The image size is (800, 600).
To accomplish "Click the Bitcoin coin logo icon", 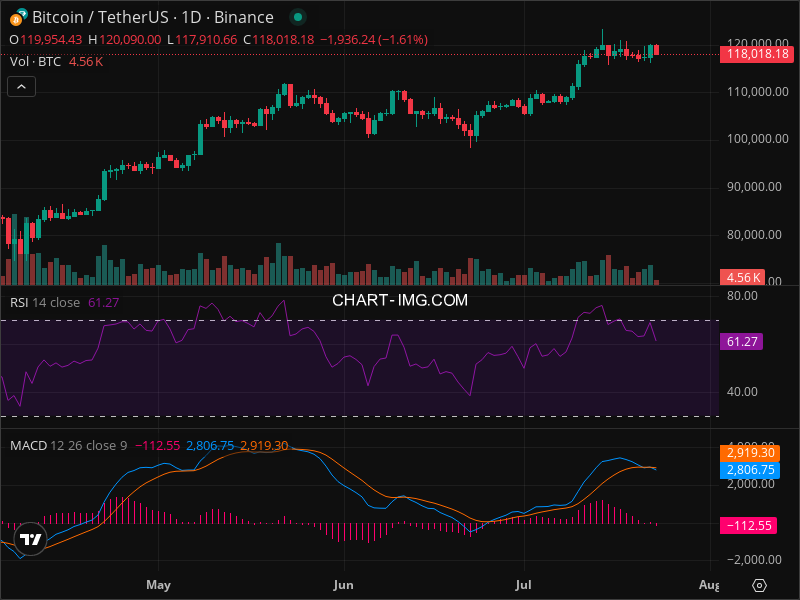I will pyautogui.click(x=18, y=17).
